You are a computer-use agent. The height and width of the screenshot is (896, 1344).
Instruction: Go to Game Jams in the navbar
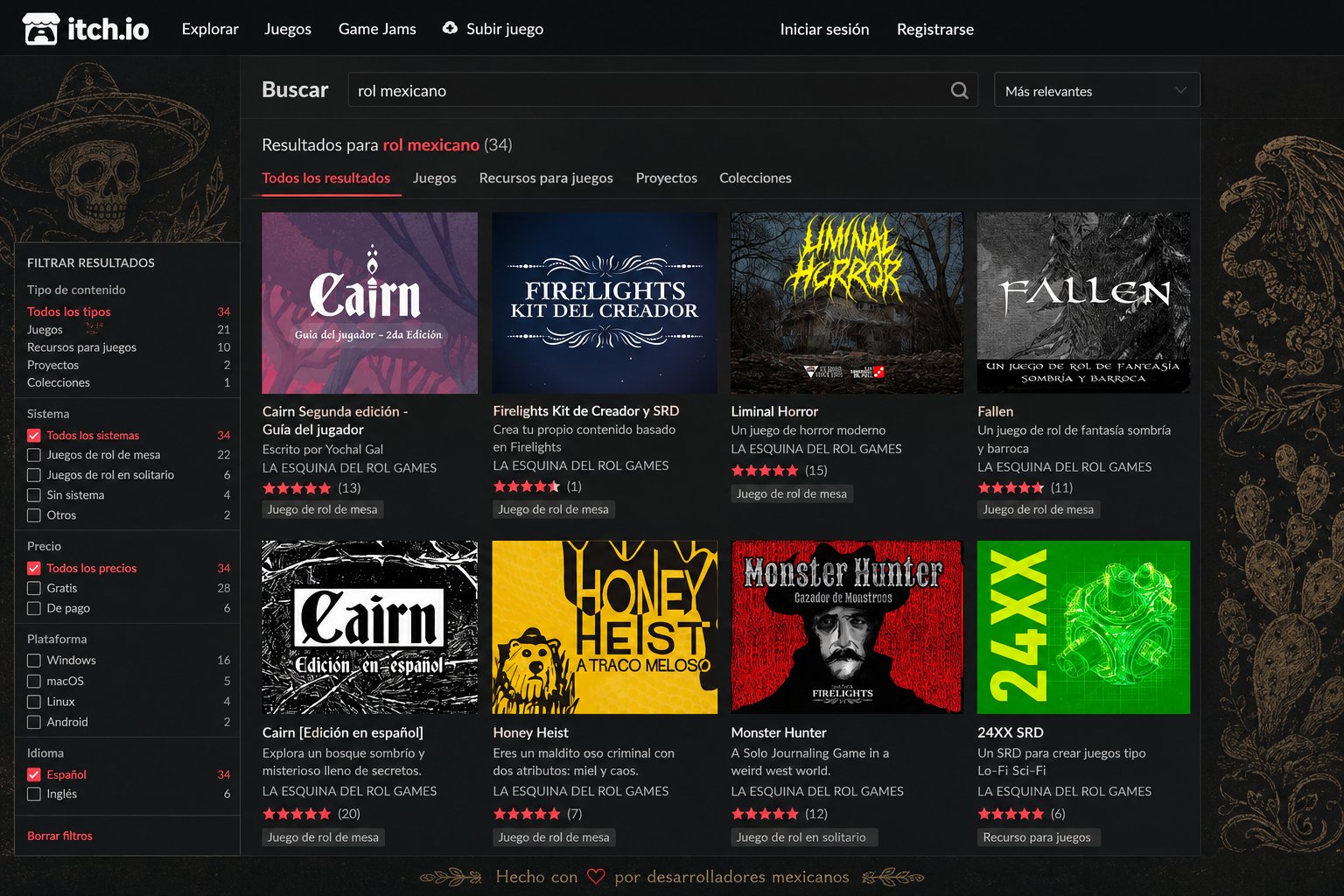point(377,29)
